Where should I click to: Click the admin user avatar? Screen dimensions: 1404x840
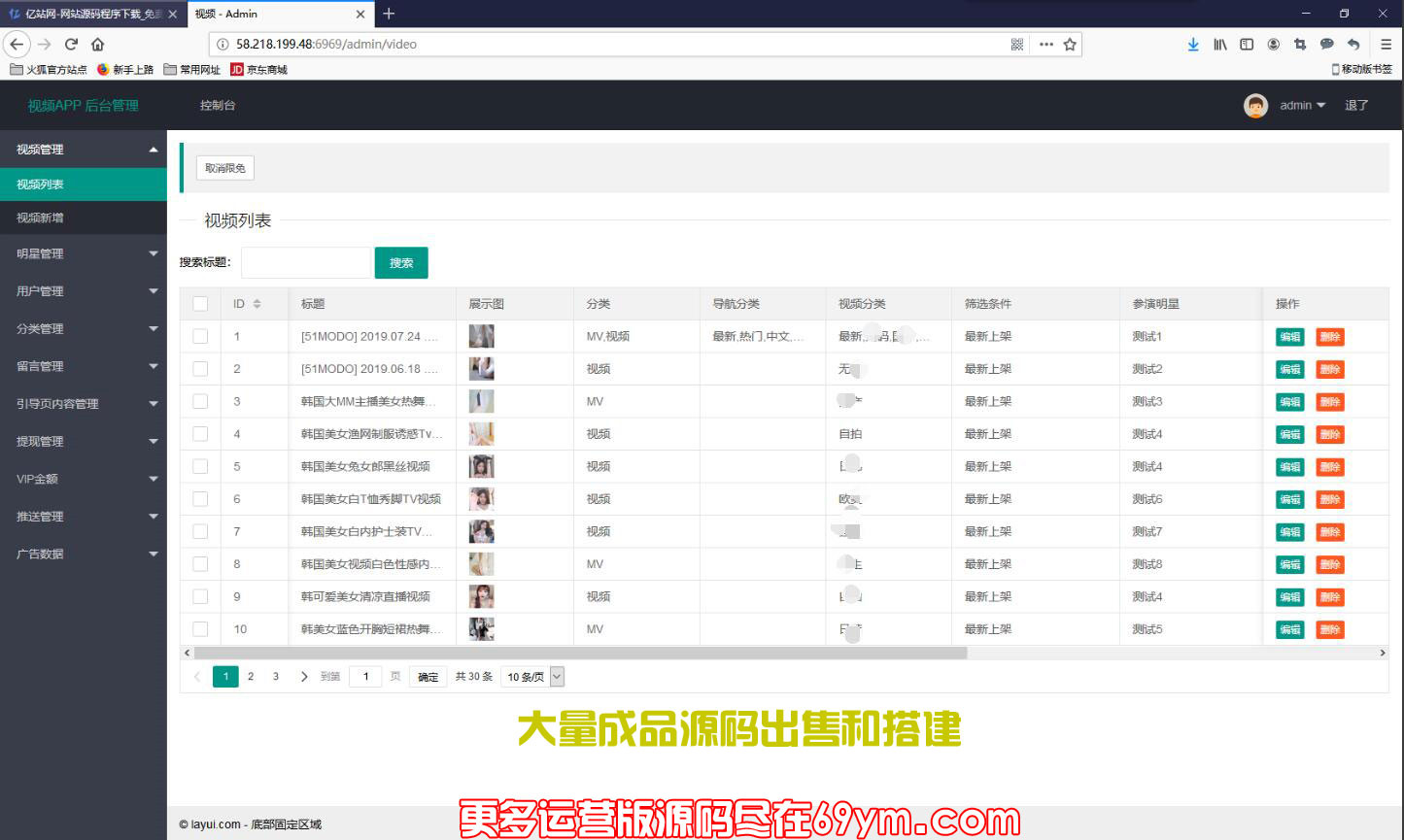tap(1255, 106)
